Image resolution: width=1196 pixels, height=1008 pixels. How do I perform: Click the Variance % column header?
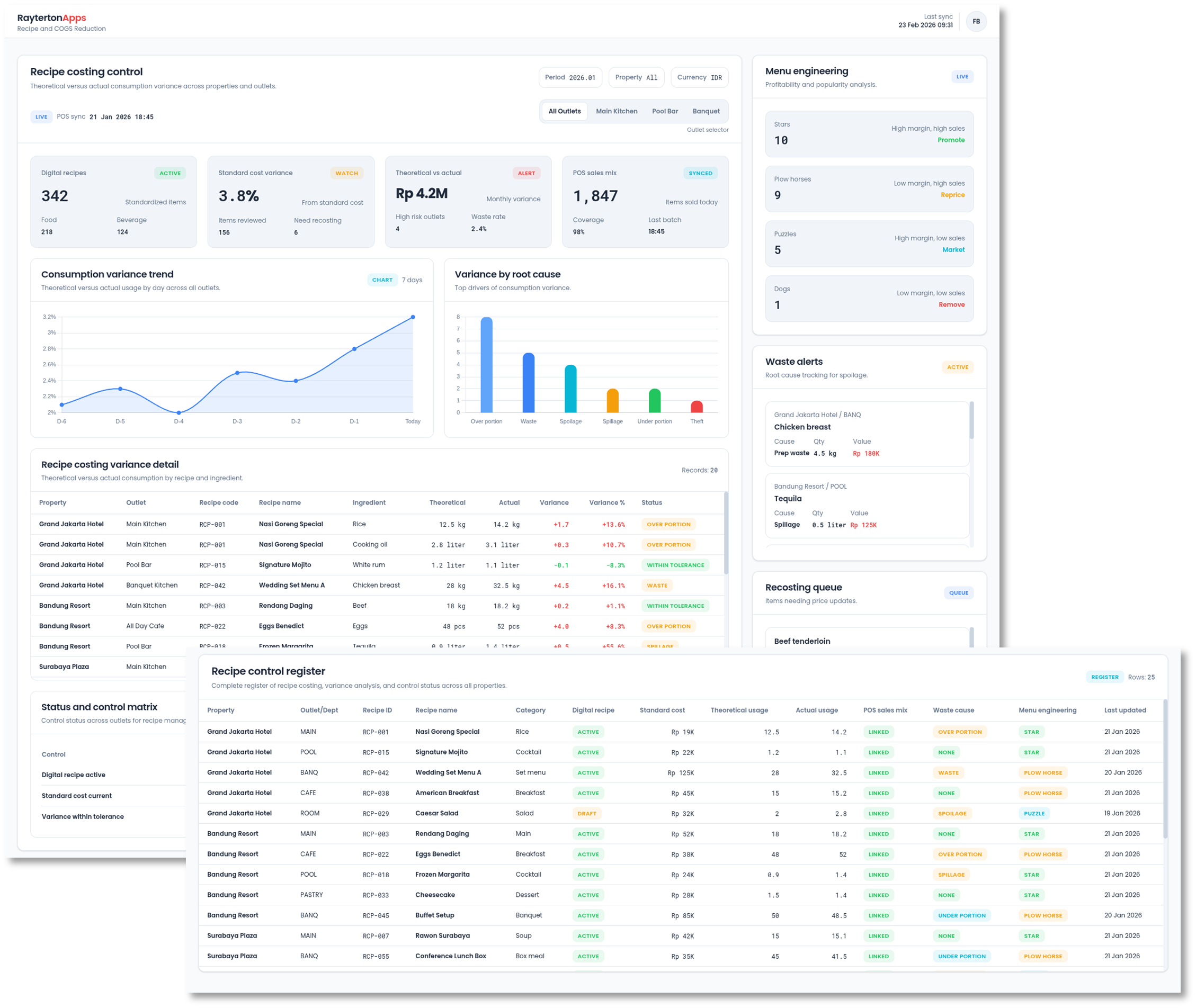coord(606,503)
